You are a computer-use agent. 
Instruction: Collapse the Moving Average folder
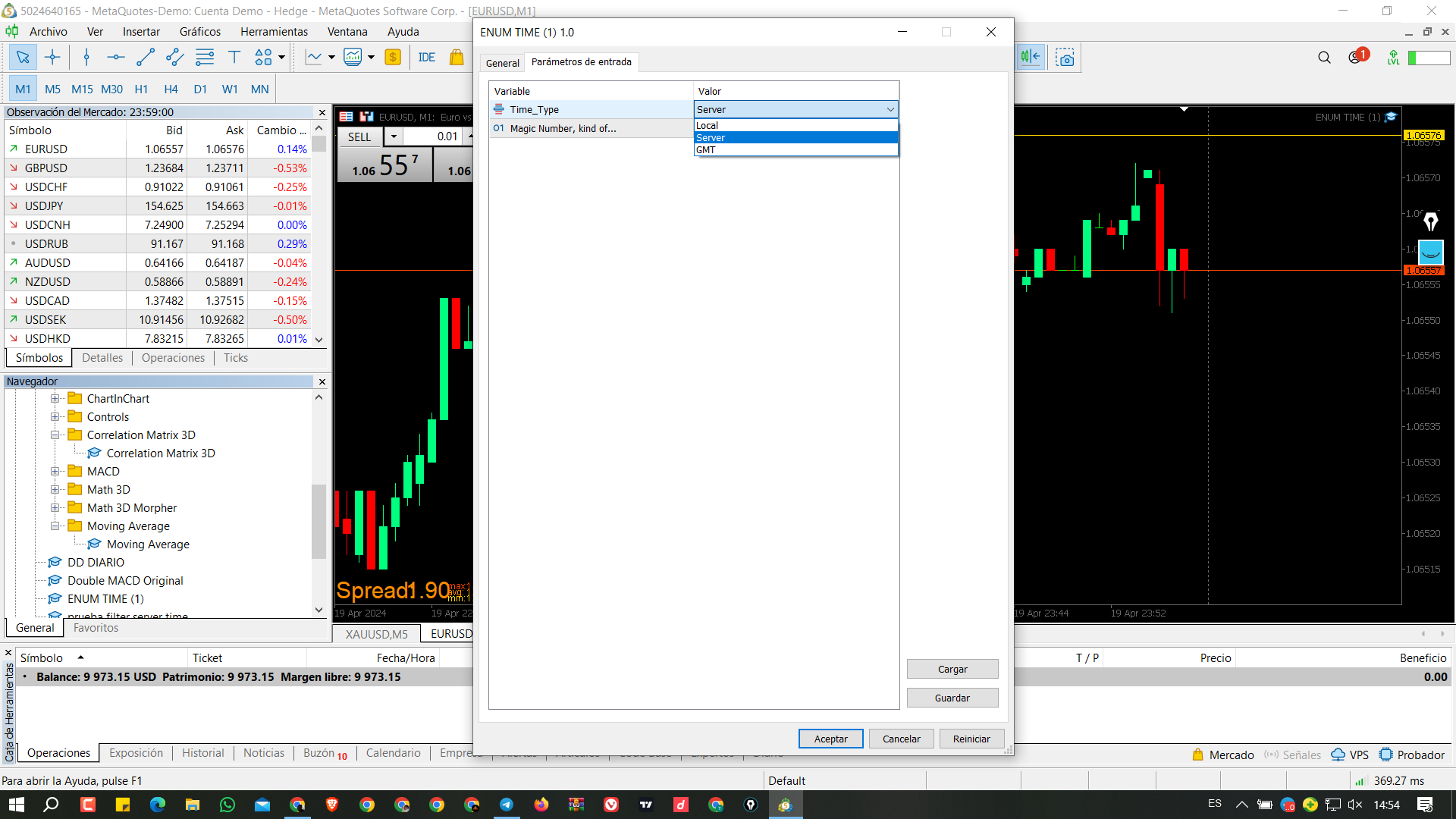point(55,526)
